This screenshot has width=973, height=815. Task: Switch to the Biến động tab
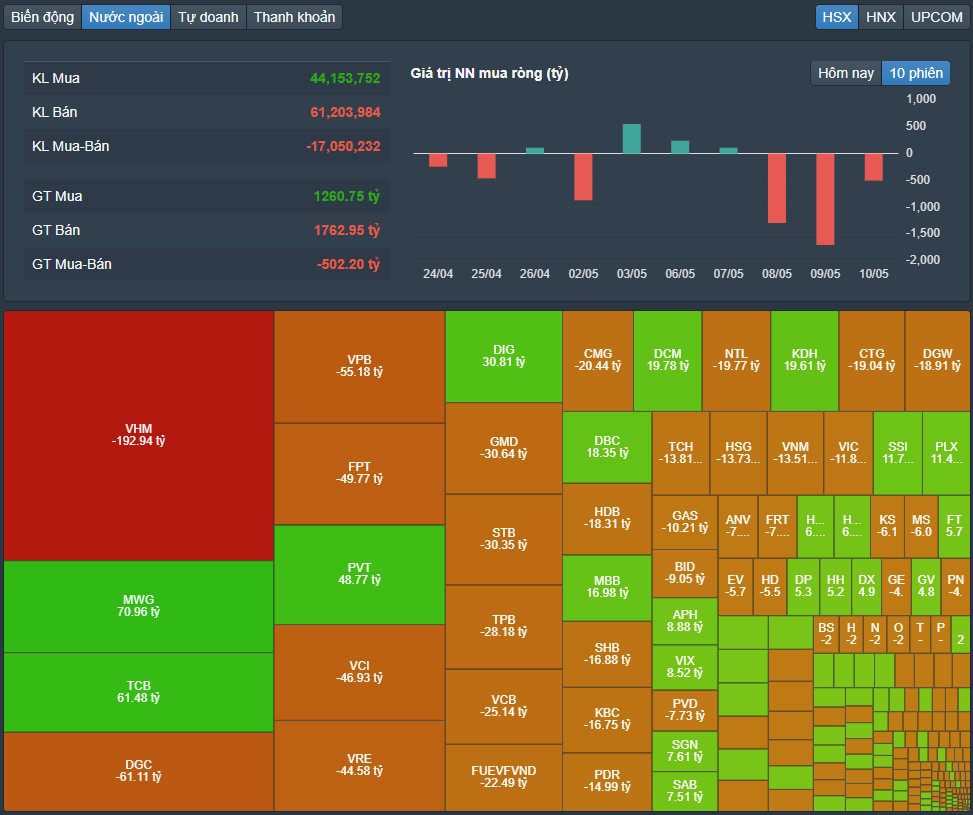[43, 17]
